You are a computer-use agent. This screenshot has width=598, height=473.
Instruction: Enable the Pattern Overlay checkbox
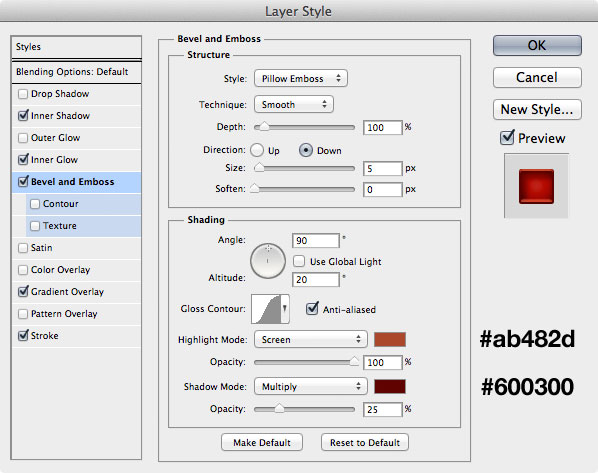pos(23,314)
